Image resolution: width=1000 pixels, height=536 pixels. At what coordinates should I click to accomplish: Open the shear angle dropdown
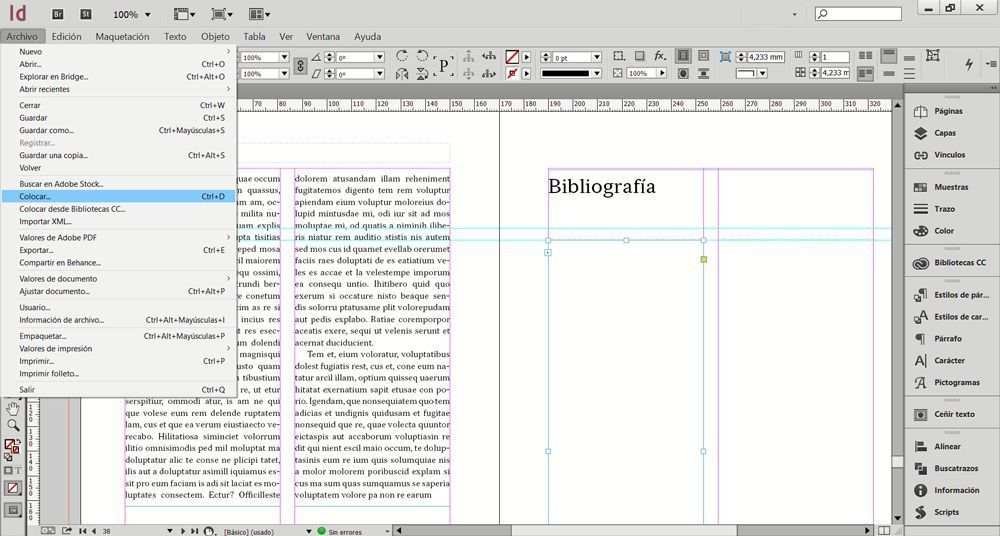[379, 74]
